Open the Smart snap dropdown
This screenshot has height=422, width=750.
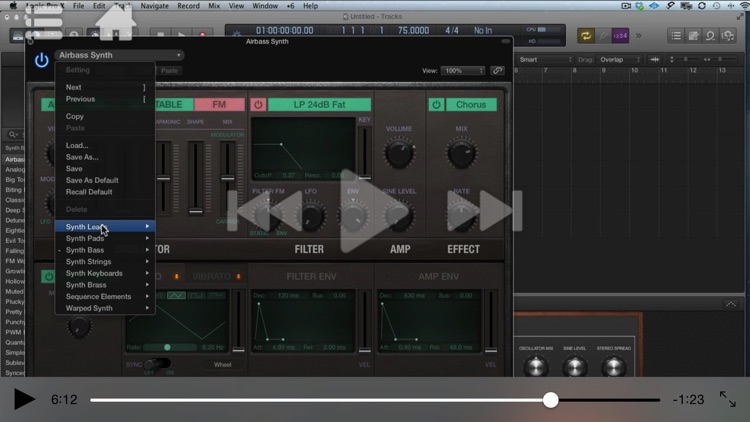pos(544,59)
